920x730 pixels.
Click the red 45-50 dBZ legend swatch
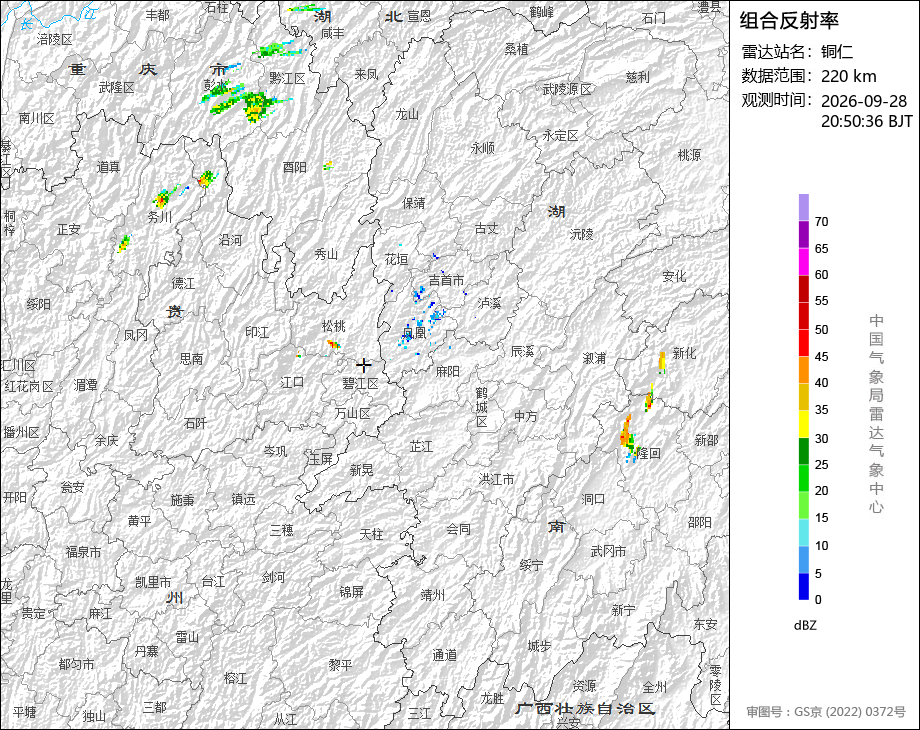pyautogui.click(x=804, y=343)
